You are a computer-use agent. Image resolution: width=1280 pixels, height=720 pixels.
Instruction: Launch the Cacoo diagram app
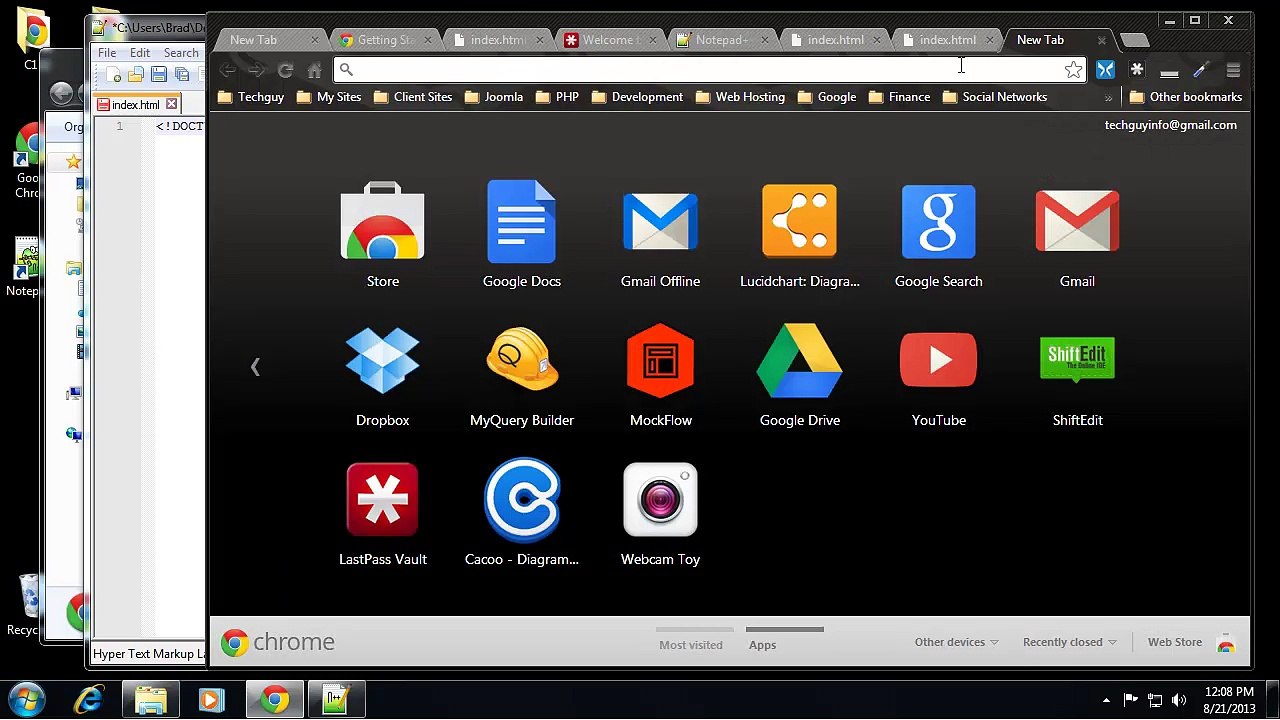point(521,514)
